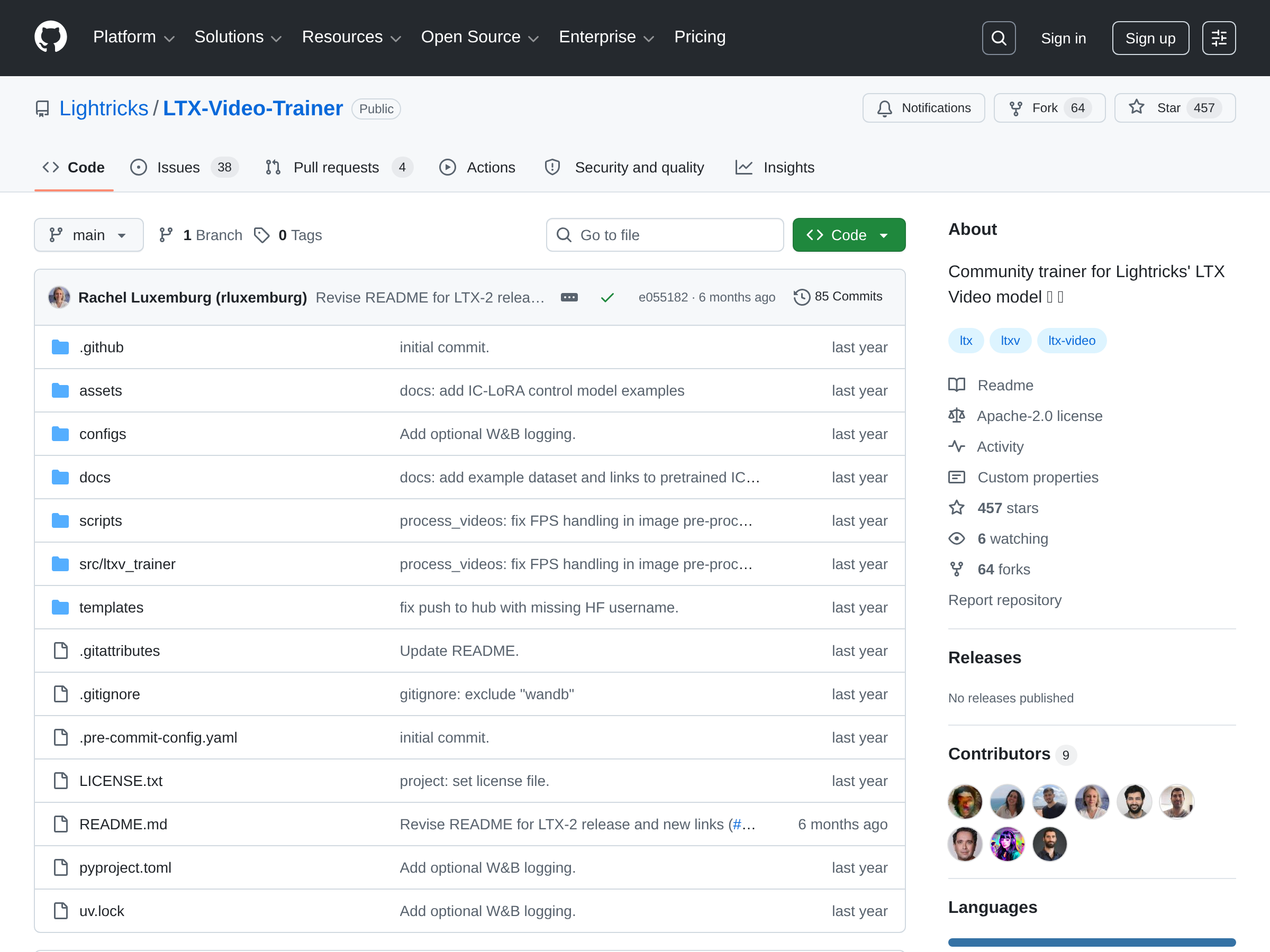The image size is (1270, 952).
Task: Click the green check status icon
Action: pyautogui.click(x=607, y=297)
